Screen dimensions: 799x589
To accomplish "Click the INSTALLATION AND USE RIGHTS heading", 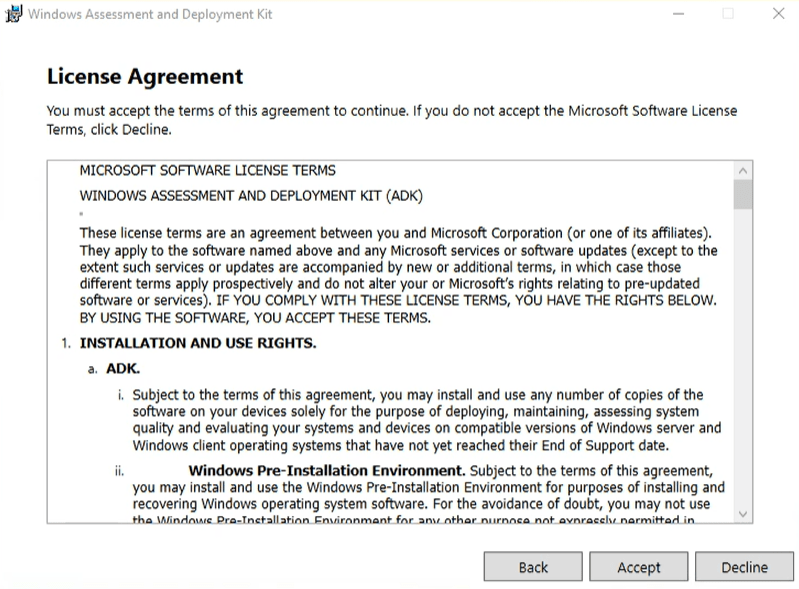I will (x=198, y=343).
